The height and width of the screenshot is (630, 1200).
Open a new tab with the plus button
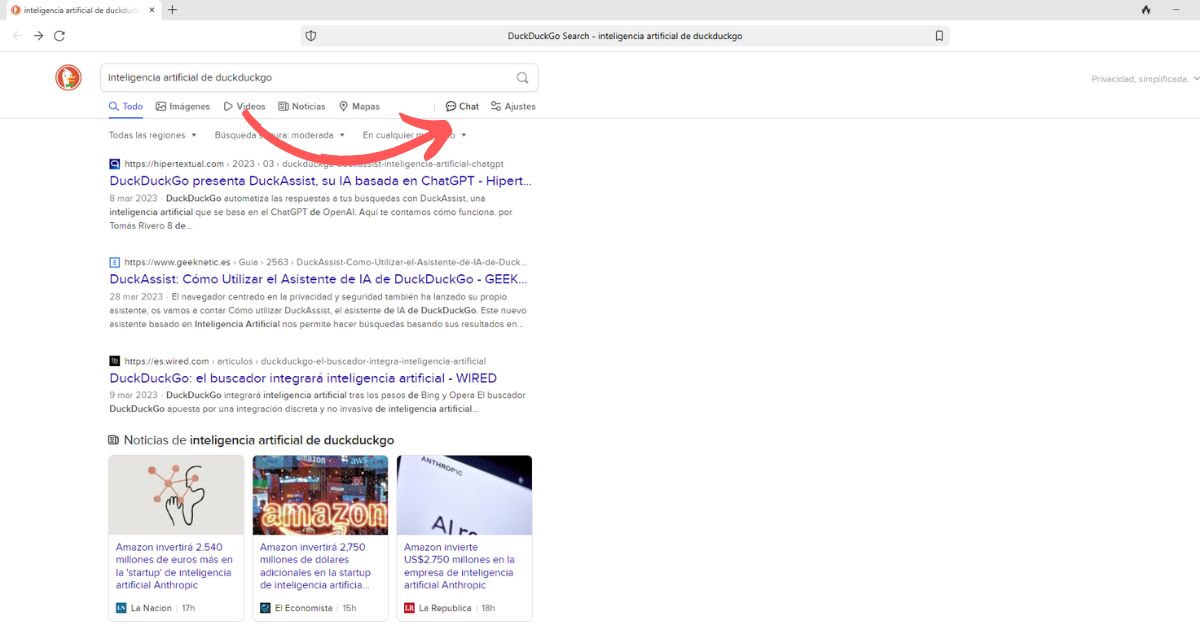[173, 10]
